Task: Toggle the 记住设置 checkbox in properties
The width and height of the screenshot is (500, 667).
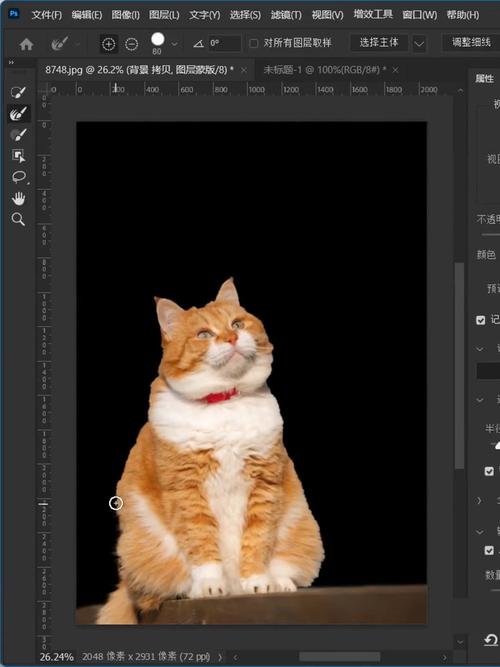Action: coord(481,320)
